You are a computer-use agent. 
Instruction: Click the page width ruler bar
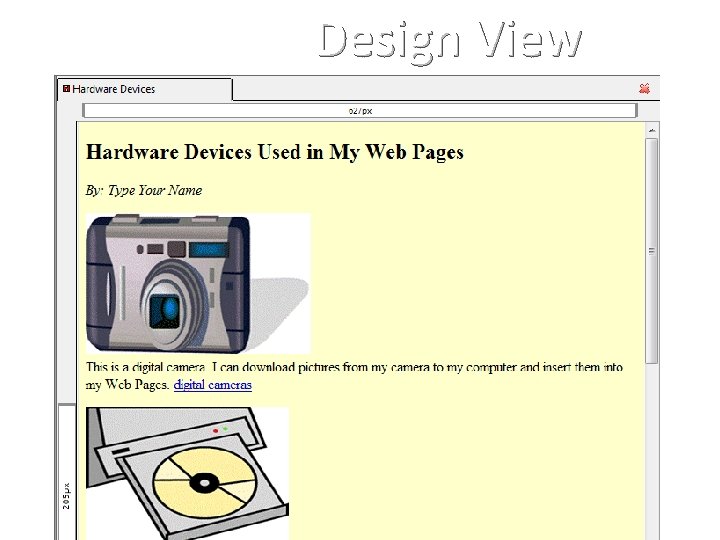coord(360,111)
